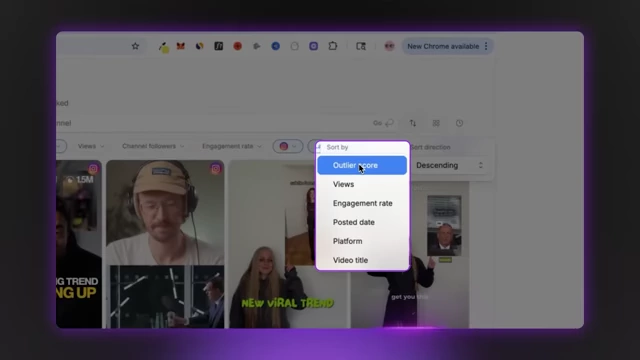Viewport: 640px width, 360px height.
Task: Open the Descending sort direction selector
Action: click(x=449, y=165)
